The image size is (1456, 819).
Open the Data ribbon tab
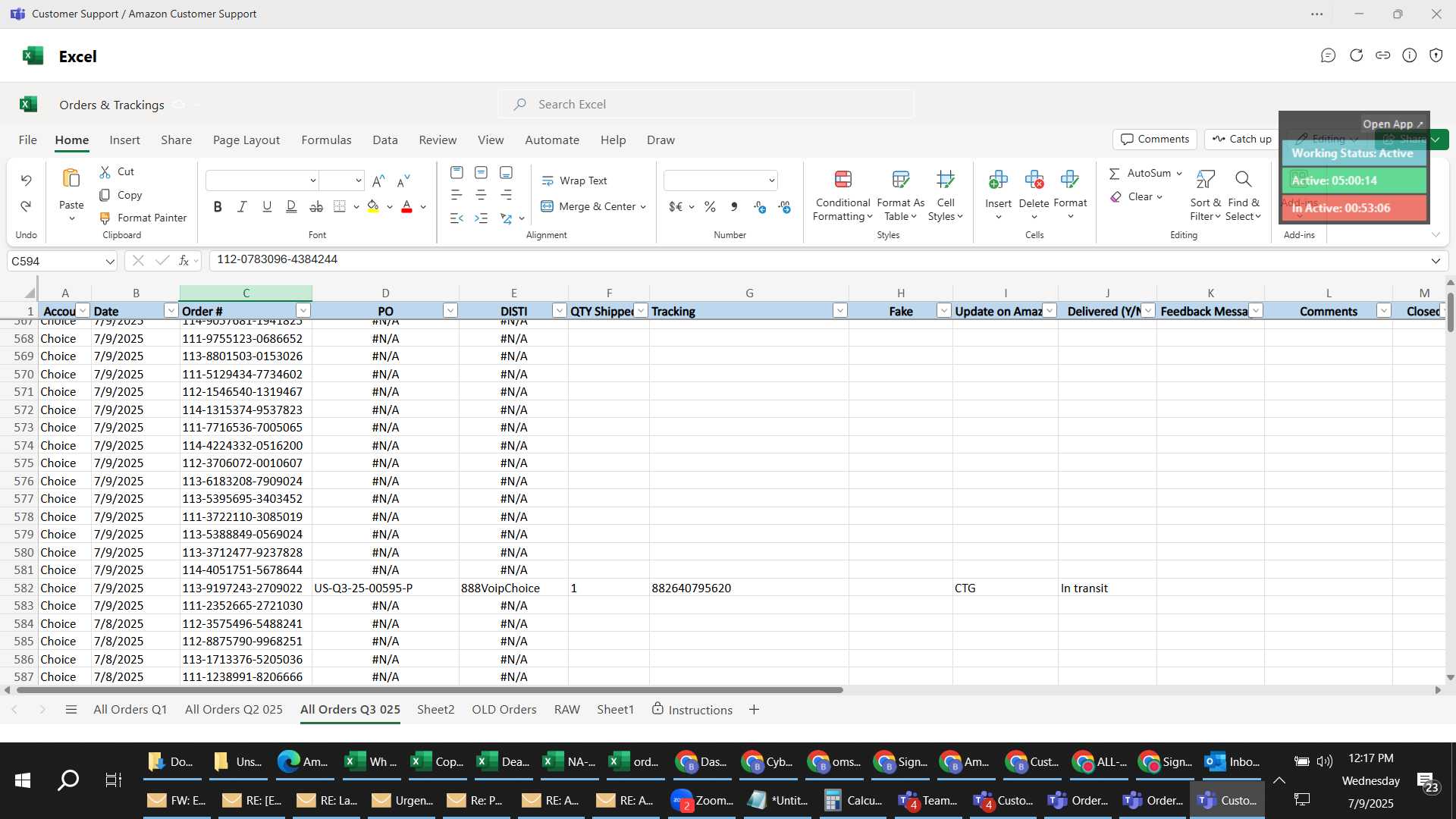coord(385,140)
